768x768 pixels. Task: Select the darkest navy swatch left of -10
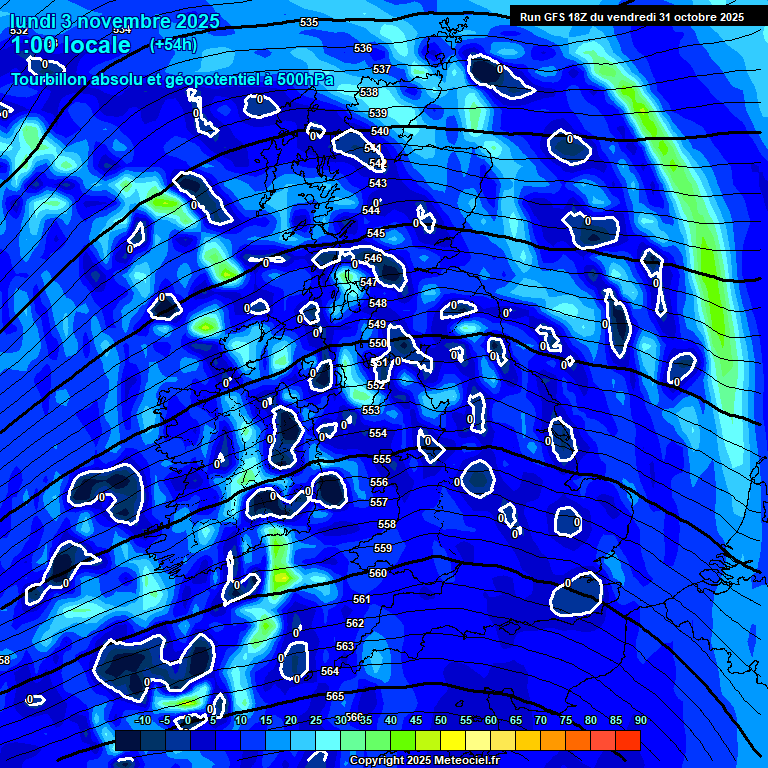(128, 740)
